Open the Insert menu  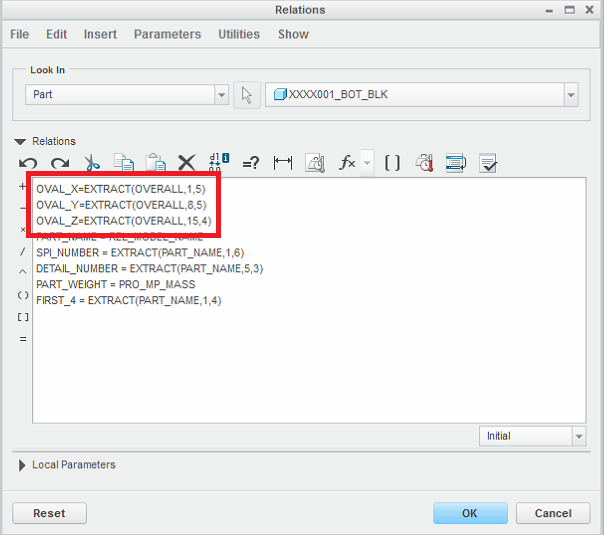(x=100, y=34)
